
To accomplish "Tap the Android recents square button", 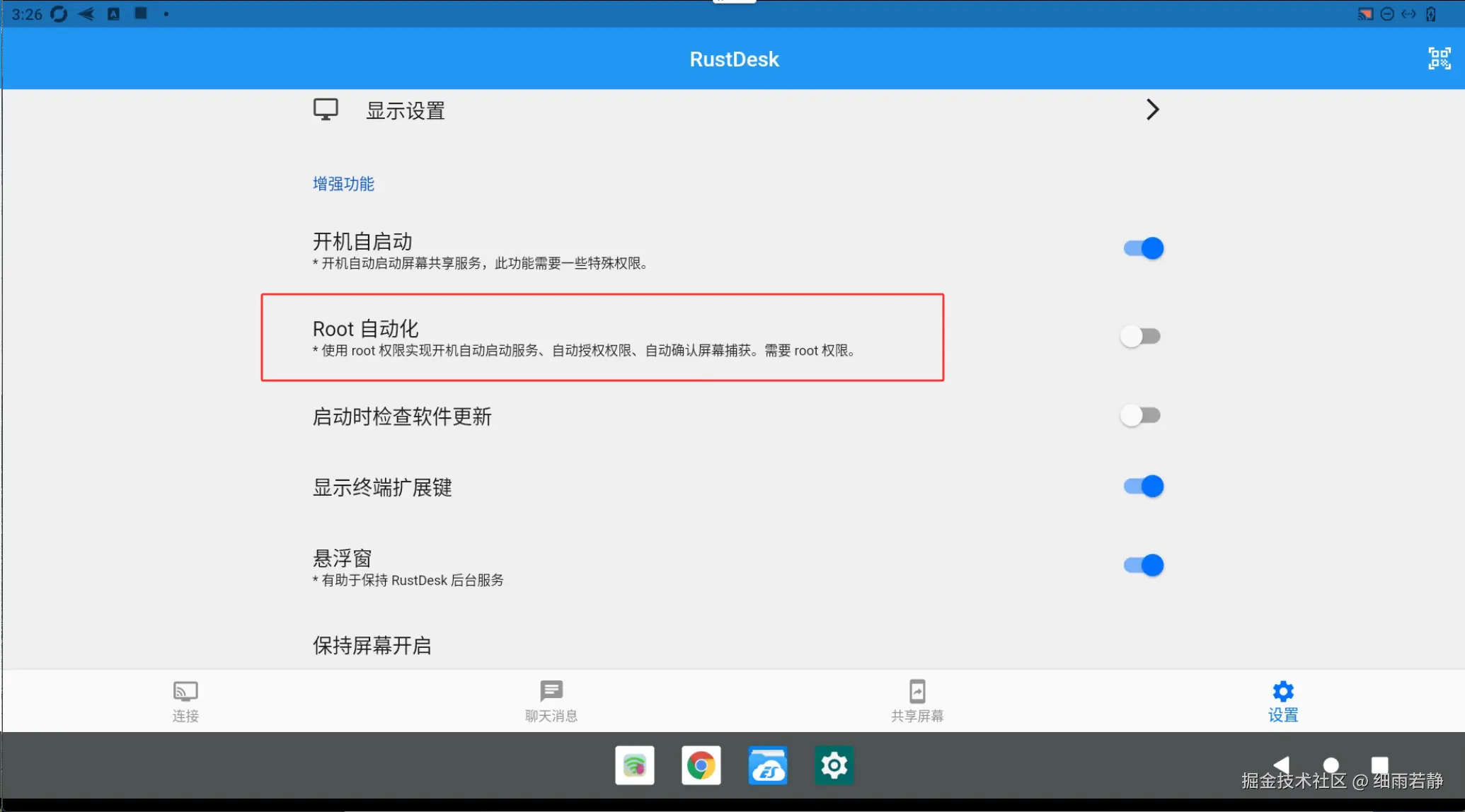I will 1379,765.
